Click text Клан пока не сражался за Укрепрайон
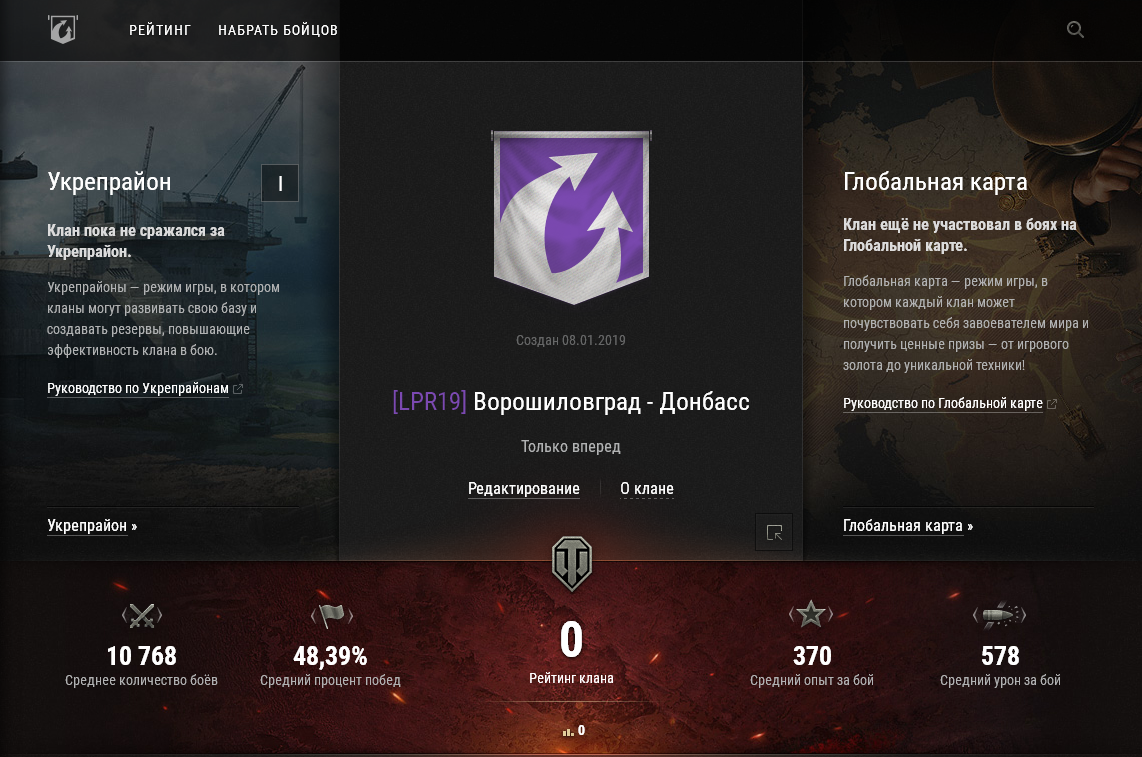1142x757 pixels. (135, 241)
